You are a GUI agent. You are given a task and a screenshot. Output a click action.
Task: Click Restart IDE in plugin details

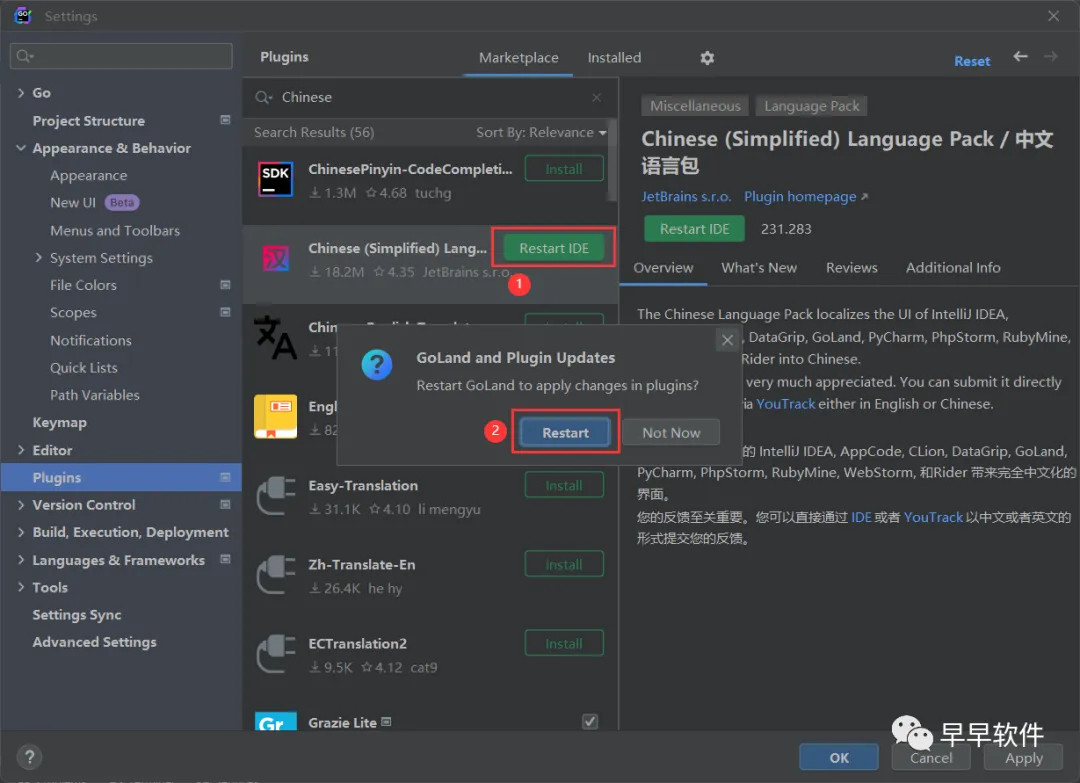click(694, 229)
